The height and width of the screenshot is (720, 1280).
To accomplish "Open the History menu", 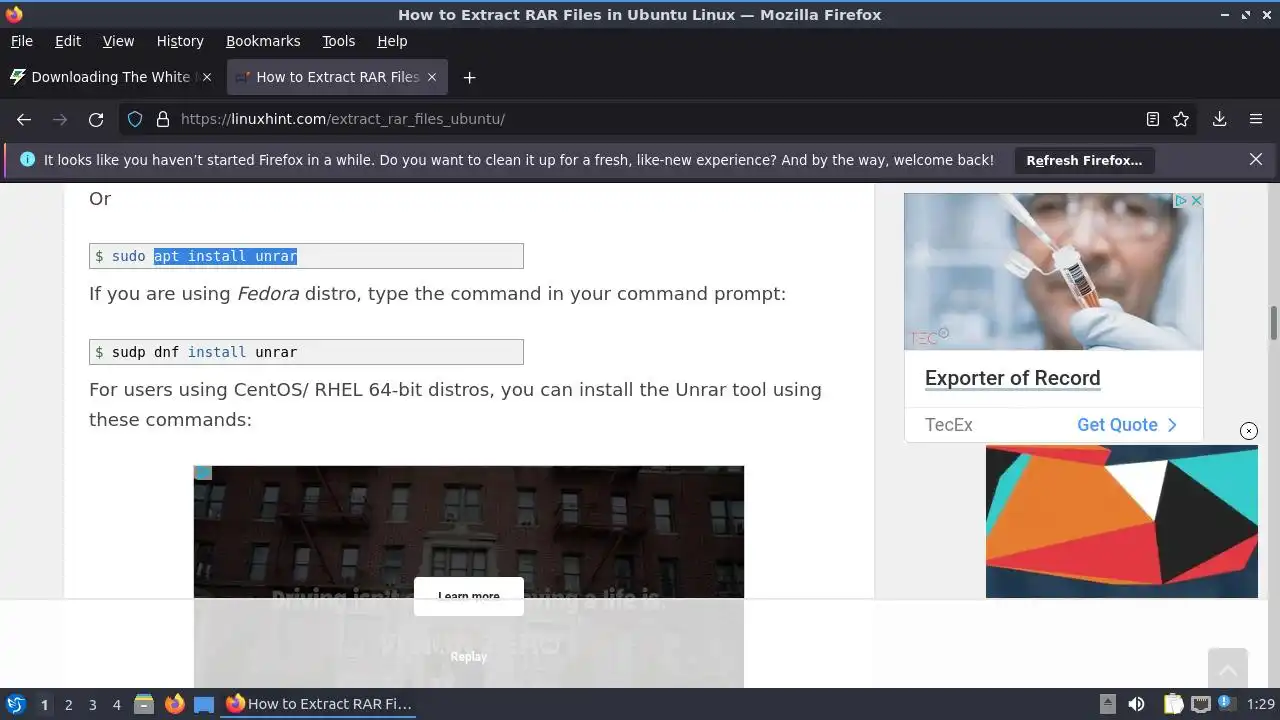I will (180, 41).
